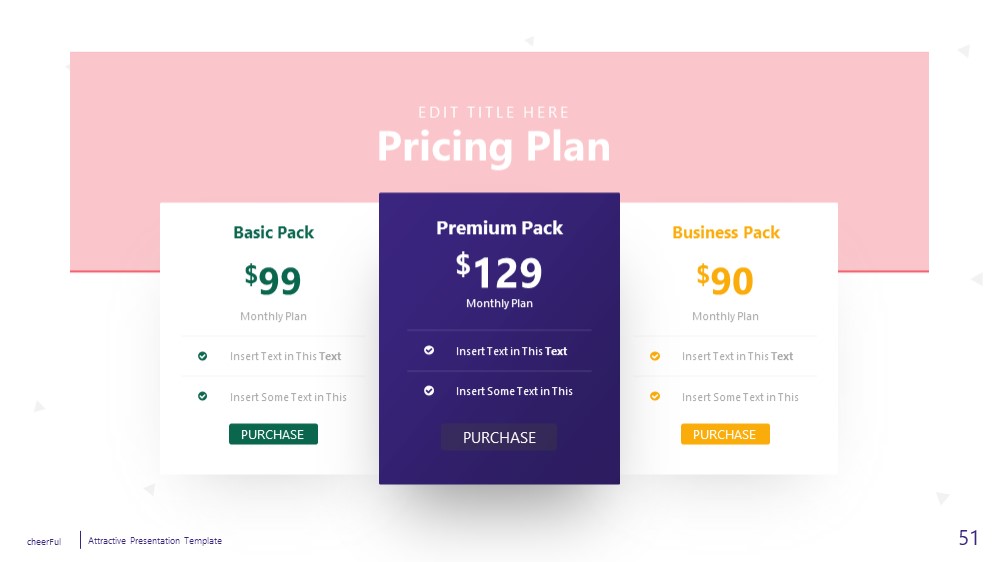
Task: Click the $129 price text
Action: 499,272
